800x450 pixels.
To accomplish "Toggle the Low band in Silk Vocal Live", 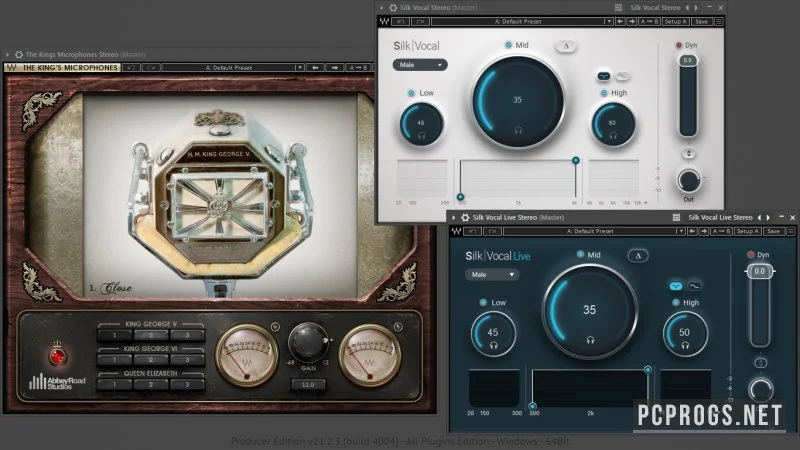I will [483, 303].
